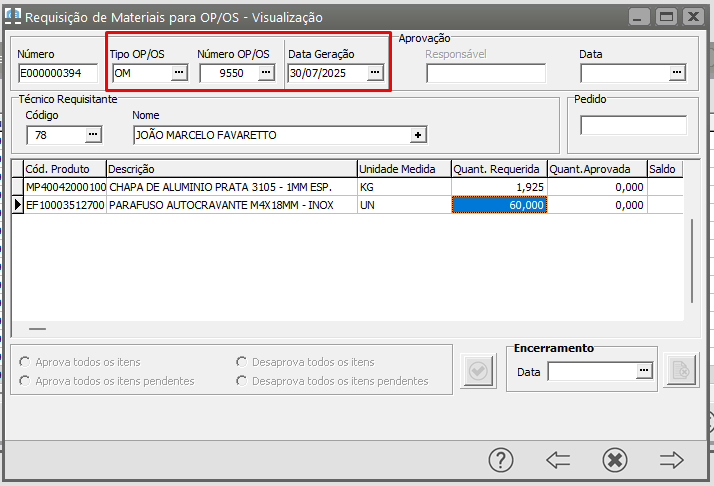
Task: Click the help question mark icon
Action: (x=501, y=459)
